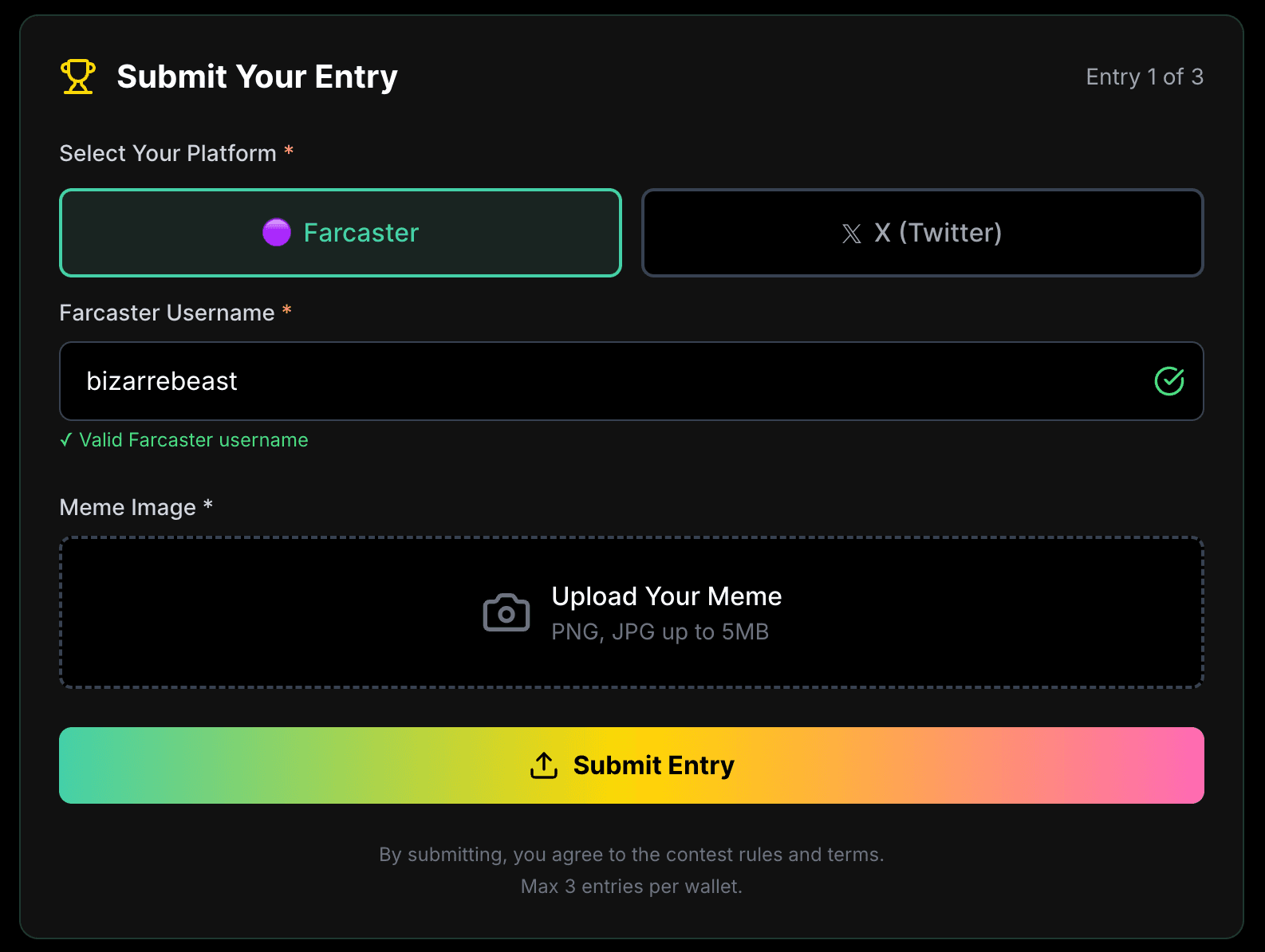Open the Upload Your Meme dropzone

tap(632, 612)
